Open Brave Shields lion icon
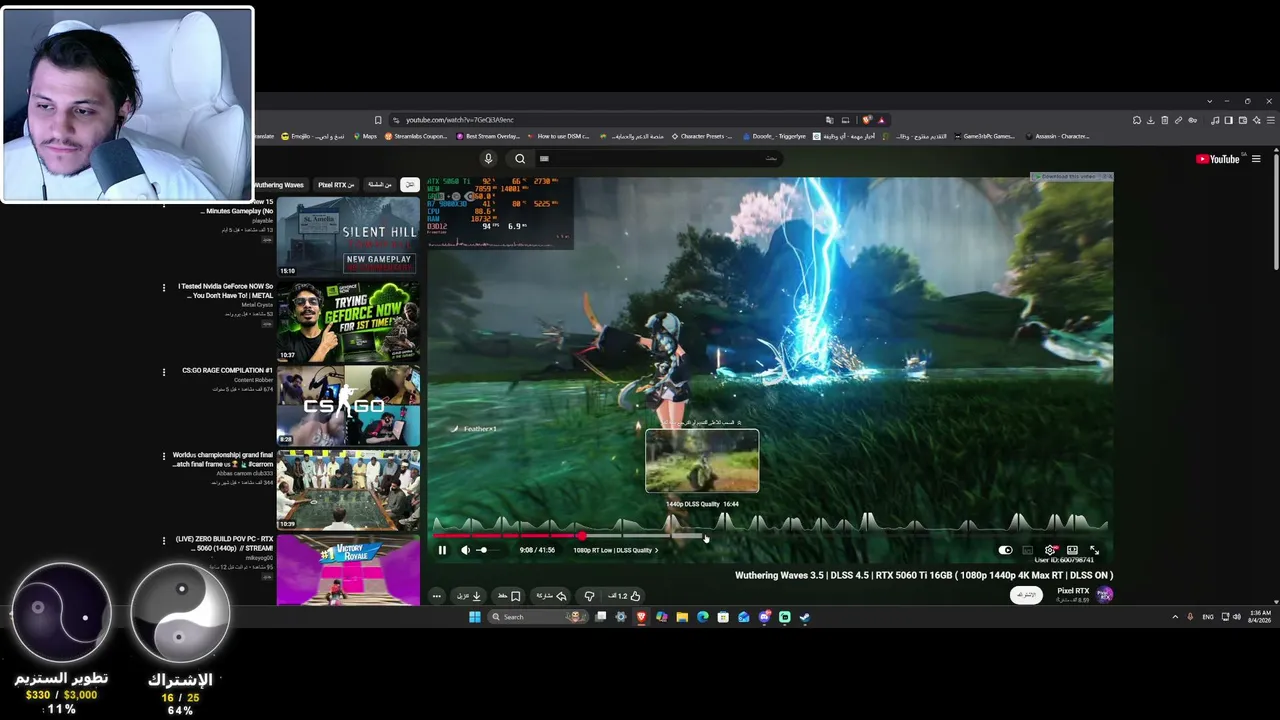The width and height of the screenshot is (1280, 720). click(866, 120)
